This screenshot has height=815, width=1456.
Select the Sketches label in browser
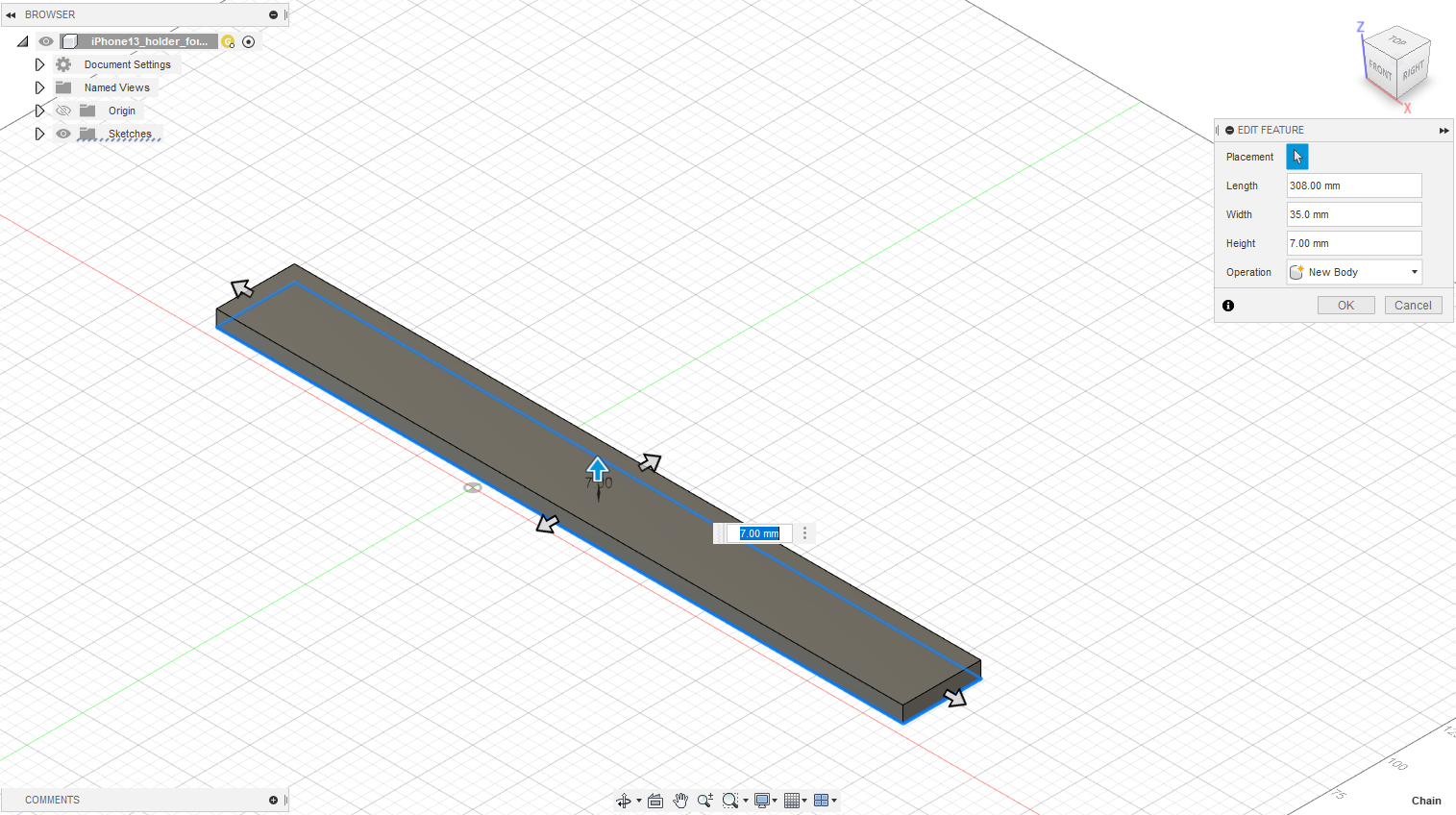[x=130, y=134]
